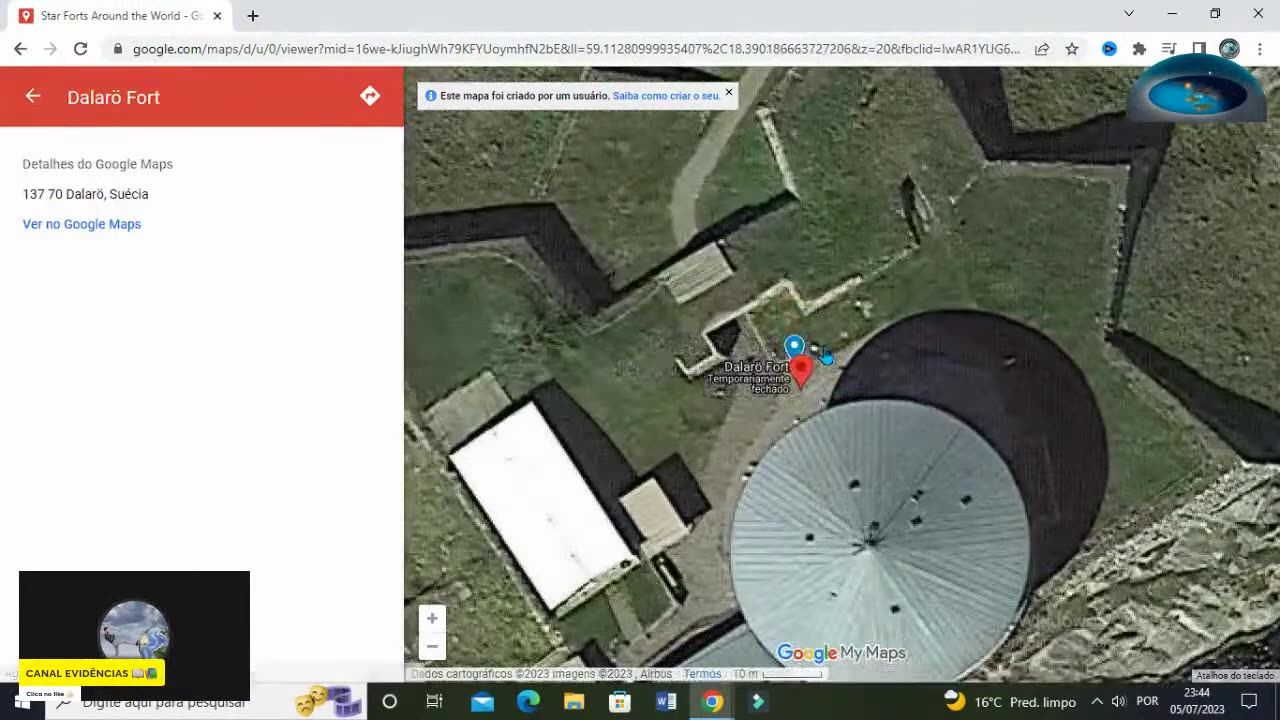This screenshot has height=720, width=1280.
Task: Launch Mail app from taskbar
Action: point(482,702)
